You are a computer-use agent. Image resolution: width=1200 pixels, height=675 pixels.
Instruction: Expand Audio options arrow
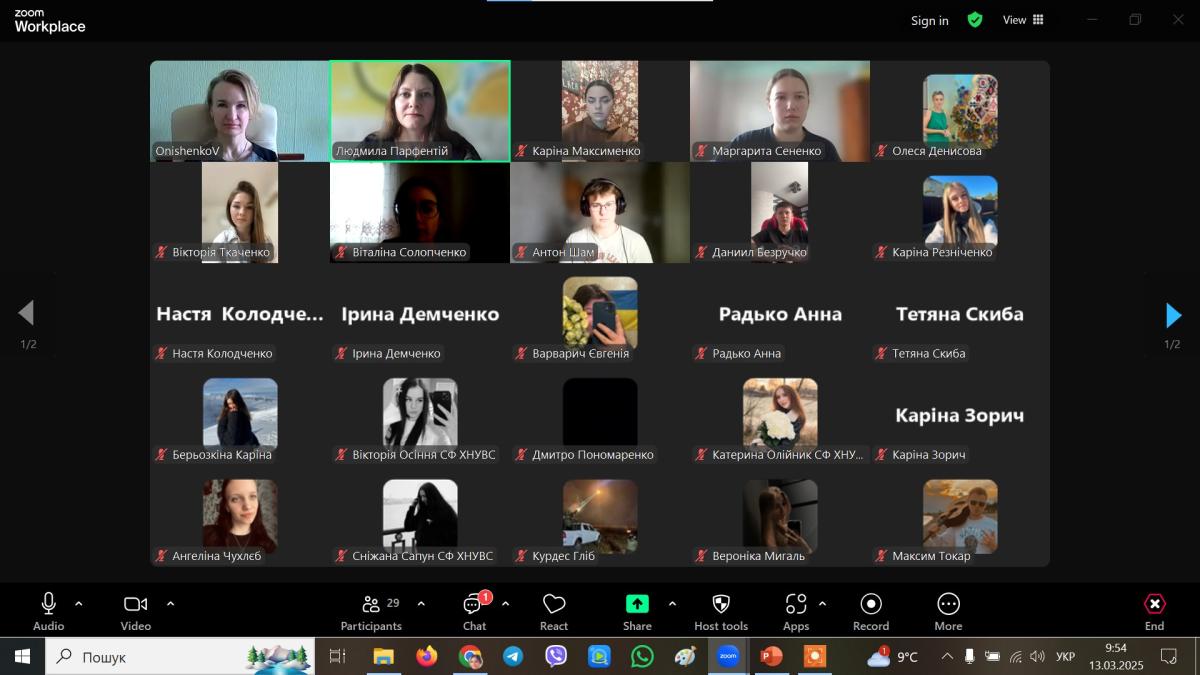coord(79,604)
